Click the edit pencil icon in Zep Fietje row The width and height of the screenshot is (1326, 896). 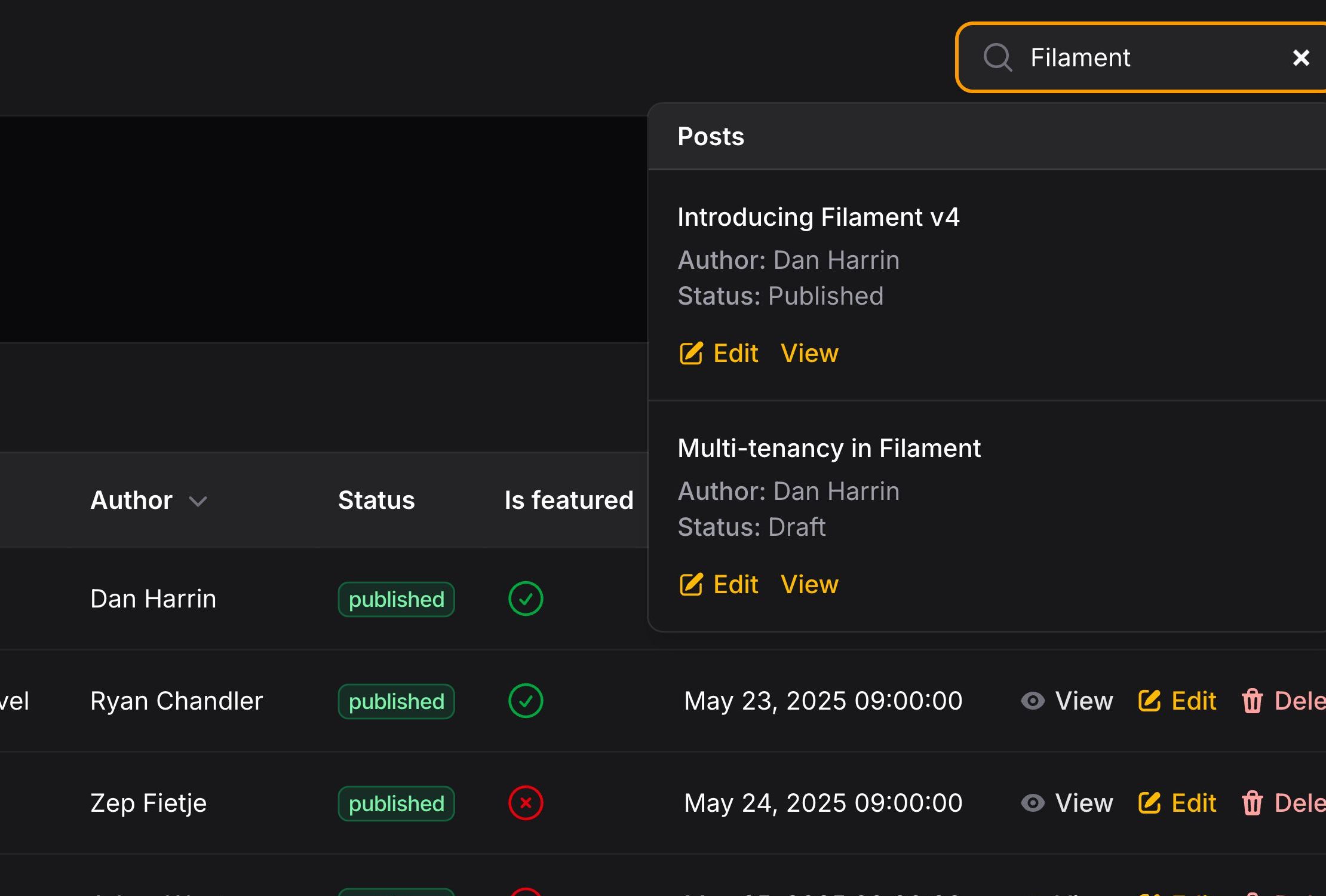tap(1149, 803)
